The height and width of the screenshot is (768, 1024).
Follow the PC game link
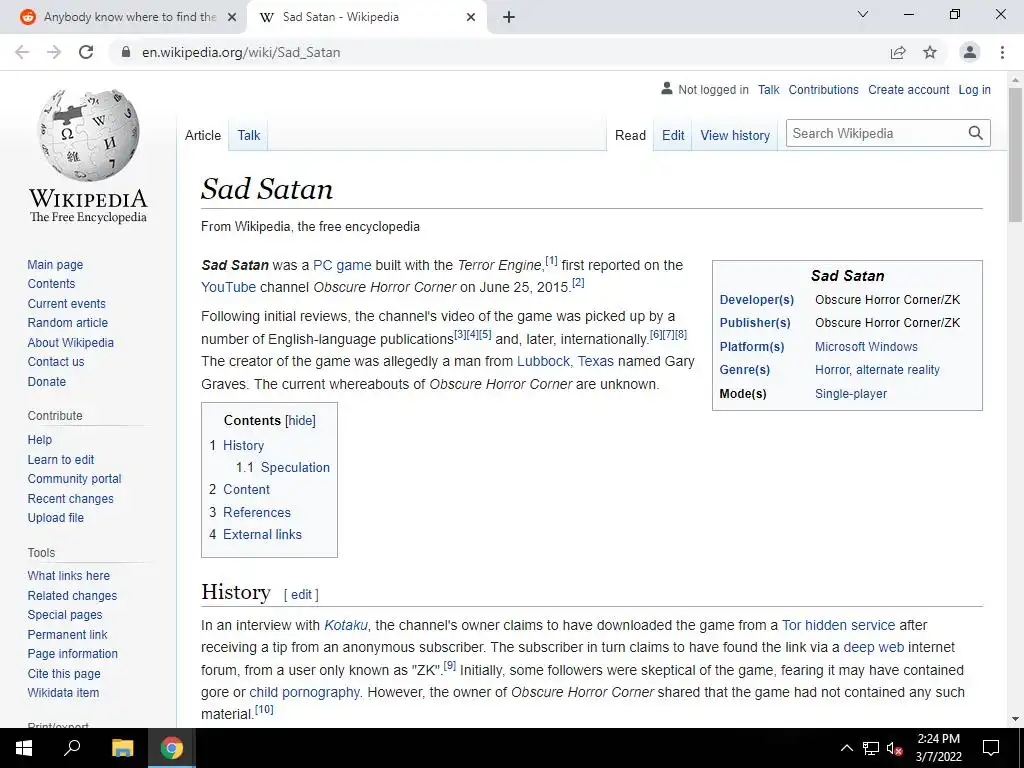(342, 265)
